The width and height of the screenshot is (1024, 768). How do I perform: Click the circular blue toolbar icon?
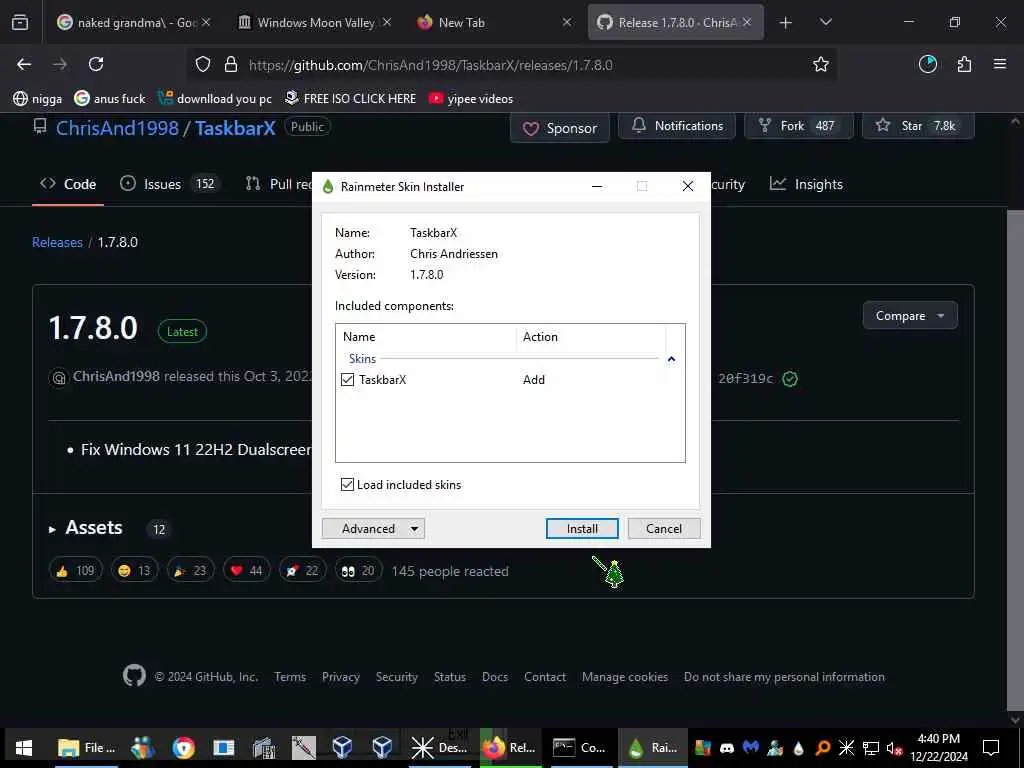(928, 64)
